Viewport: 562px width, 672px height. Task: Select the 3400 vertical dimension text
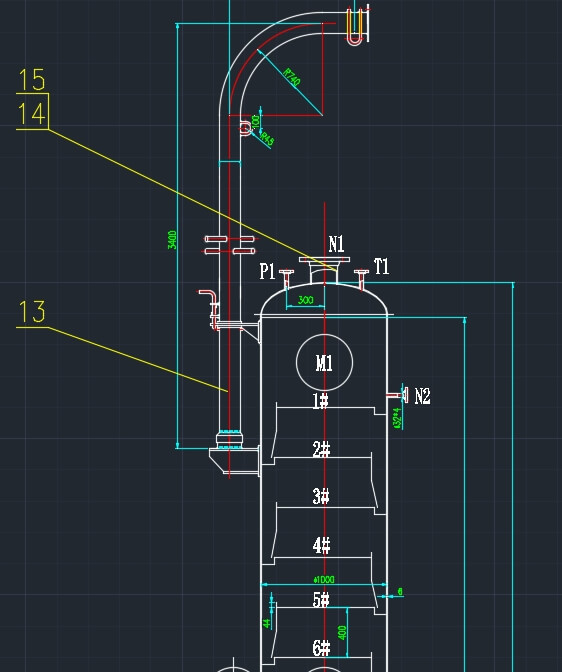pyautogui.click(x=172, y=240)
